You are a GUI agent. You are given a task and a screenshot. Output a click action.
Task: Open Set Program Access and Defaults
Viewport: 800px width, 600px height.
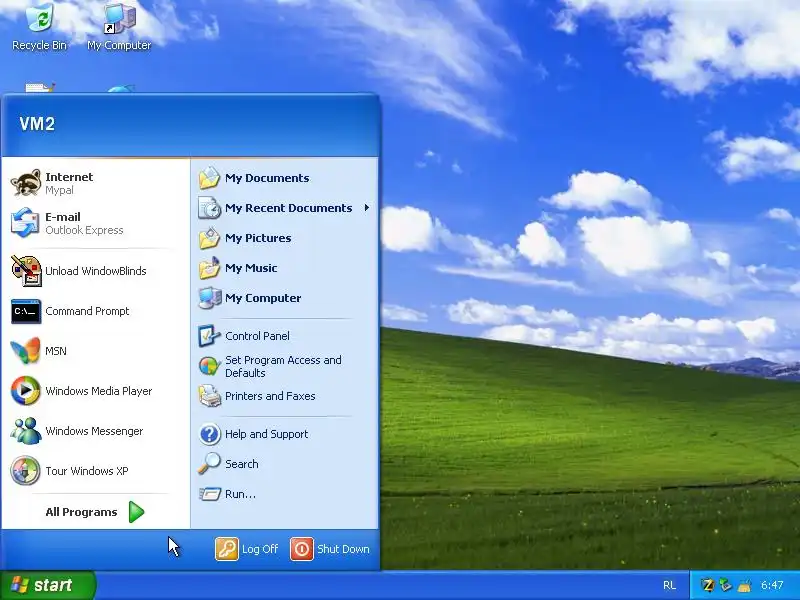pos(285,366)
